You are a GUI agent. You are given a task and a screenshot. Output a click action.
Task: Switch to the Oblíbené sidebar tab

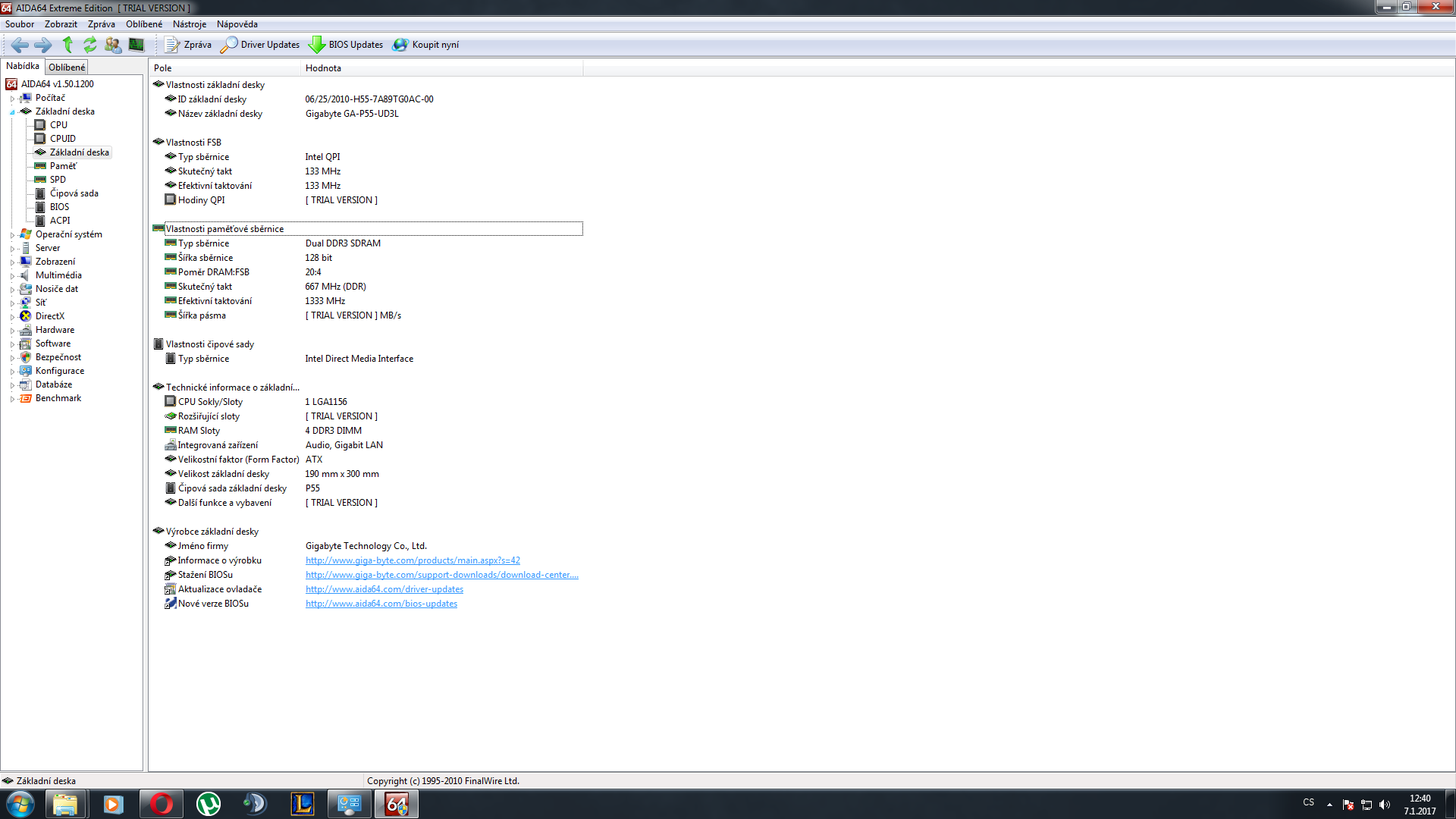67,67
